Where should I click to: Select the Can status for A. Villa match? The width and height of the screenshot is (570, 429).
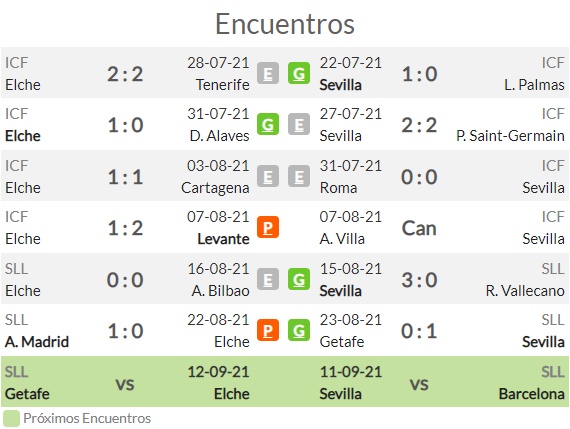[419, 228]
